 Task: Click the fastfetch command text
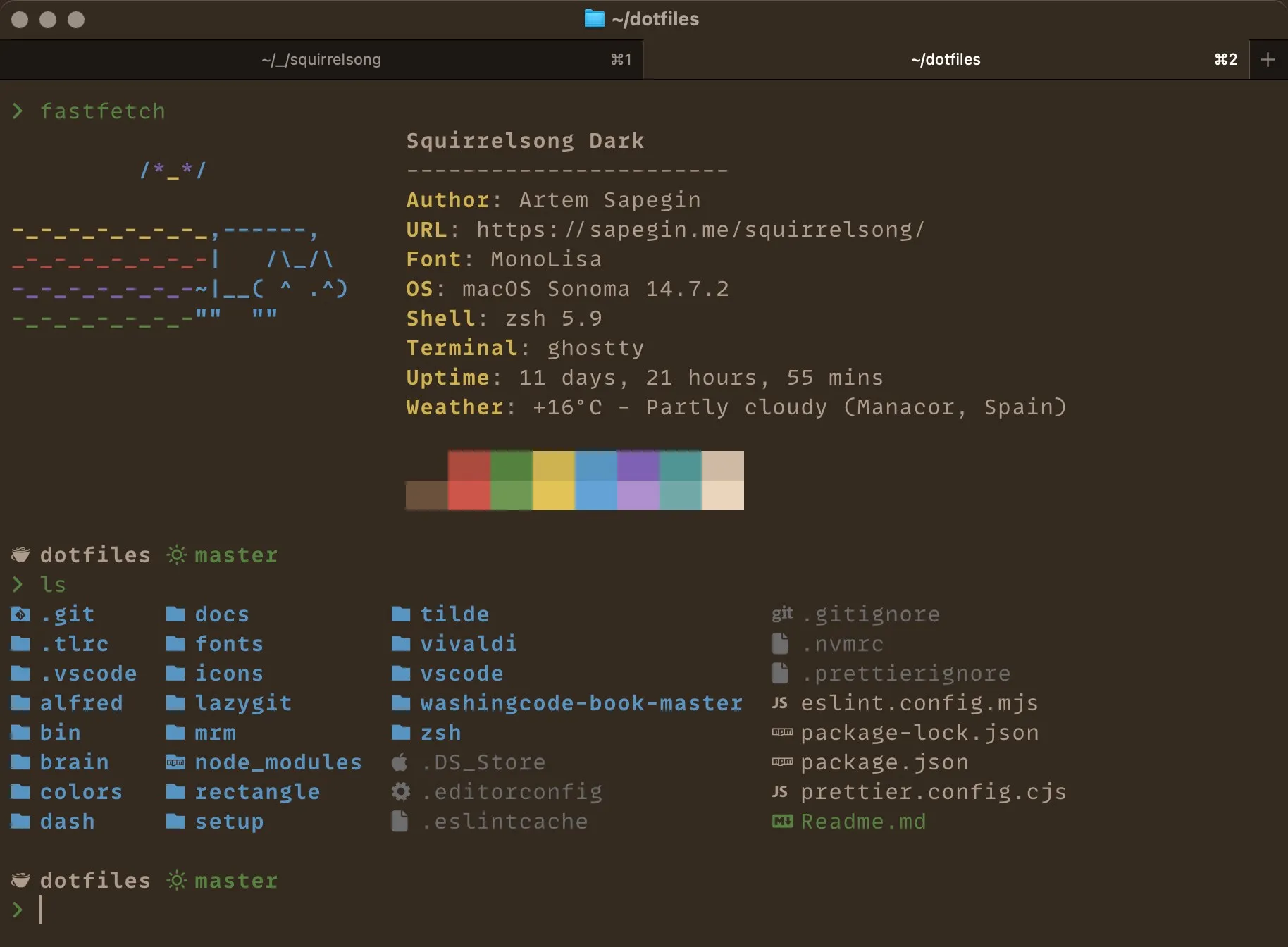click(103, 111)
